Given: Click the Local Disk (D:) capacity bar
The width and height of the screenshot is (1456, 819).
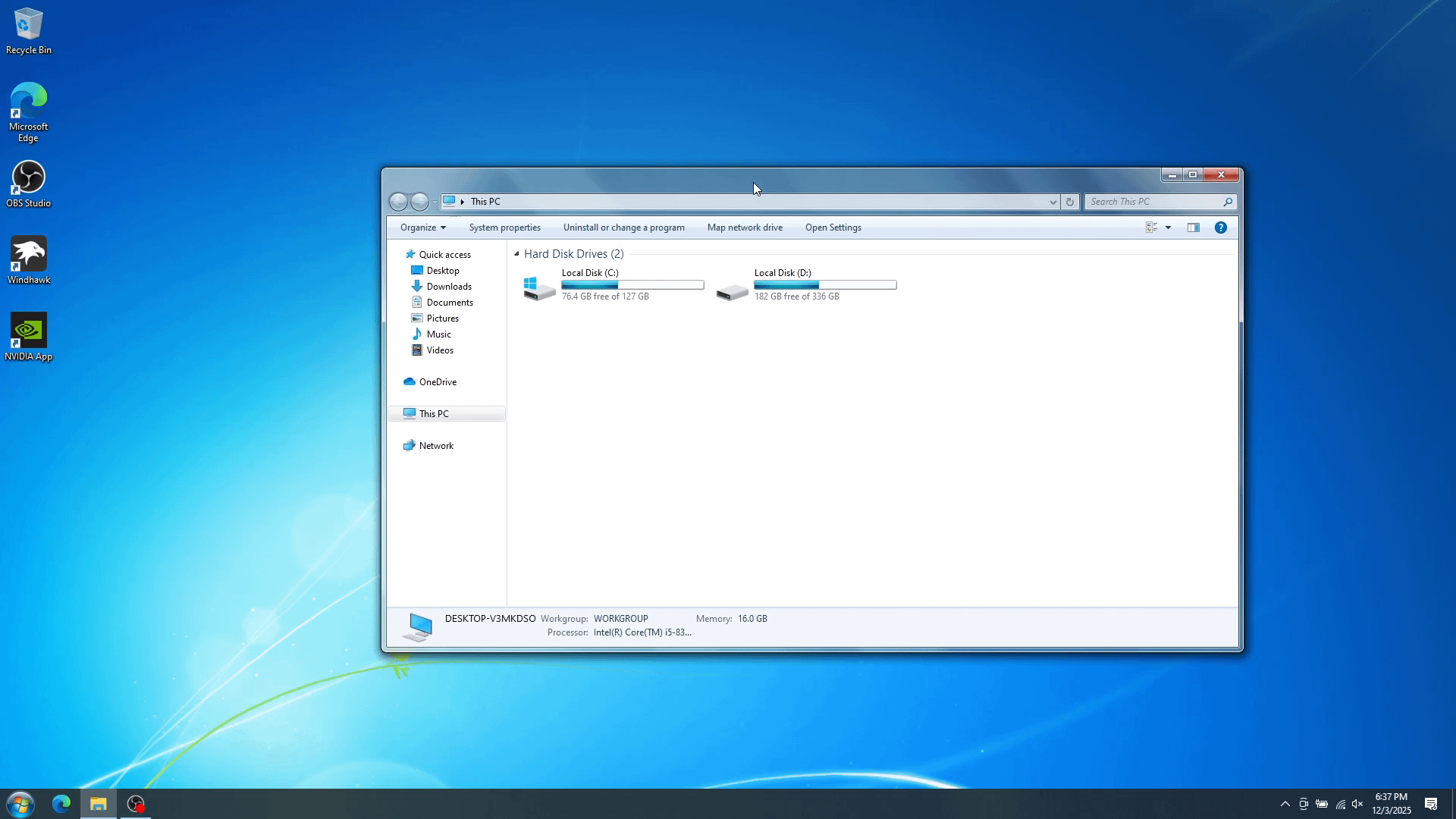Looking at the screenshot, I should click(x=825, y=285).
